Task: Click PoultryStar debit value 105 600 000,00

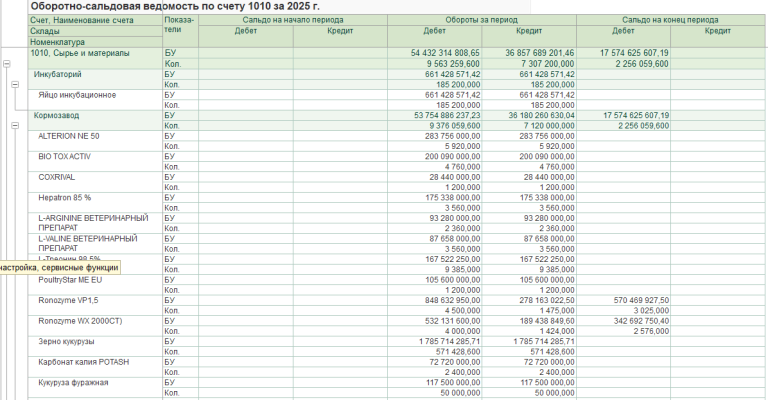Action: (x=453, y=280)
